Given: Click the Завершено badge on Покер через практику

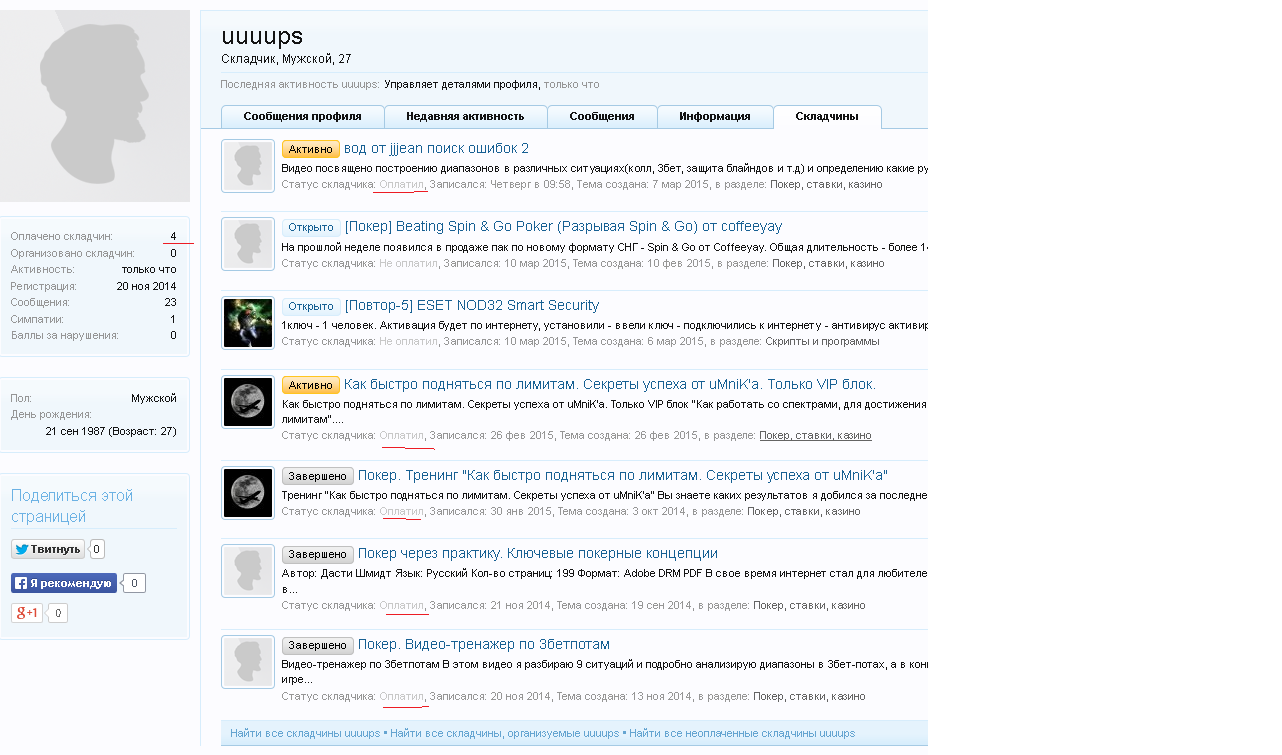Looking at the screenshot, I should pyautogui.click(x=317, y=554).
